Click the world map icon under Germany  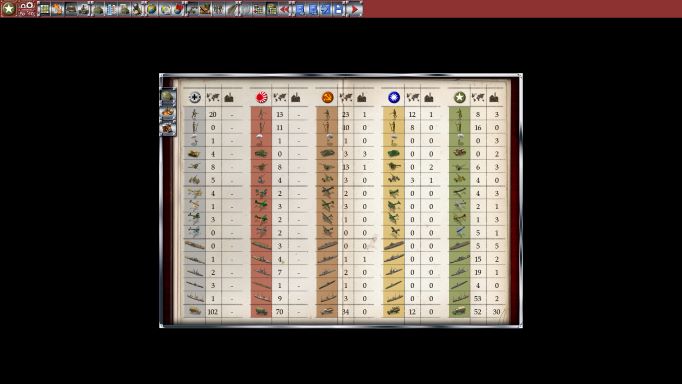coord(213,97)
